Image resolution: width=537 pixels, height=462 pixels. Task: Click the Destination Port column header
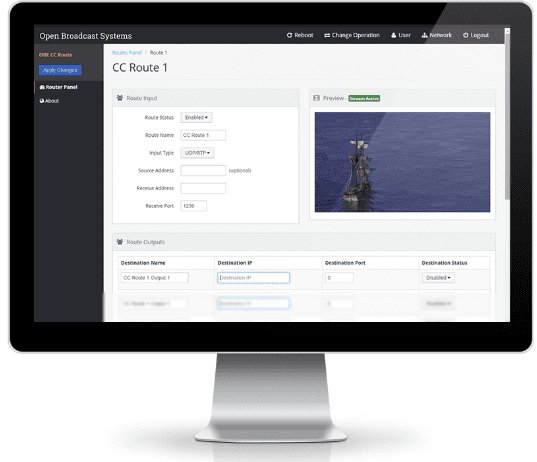pyautogui.click(x=345, y=263)
